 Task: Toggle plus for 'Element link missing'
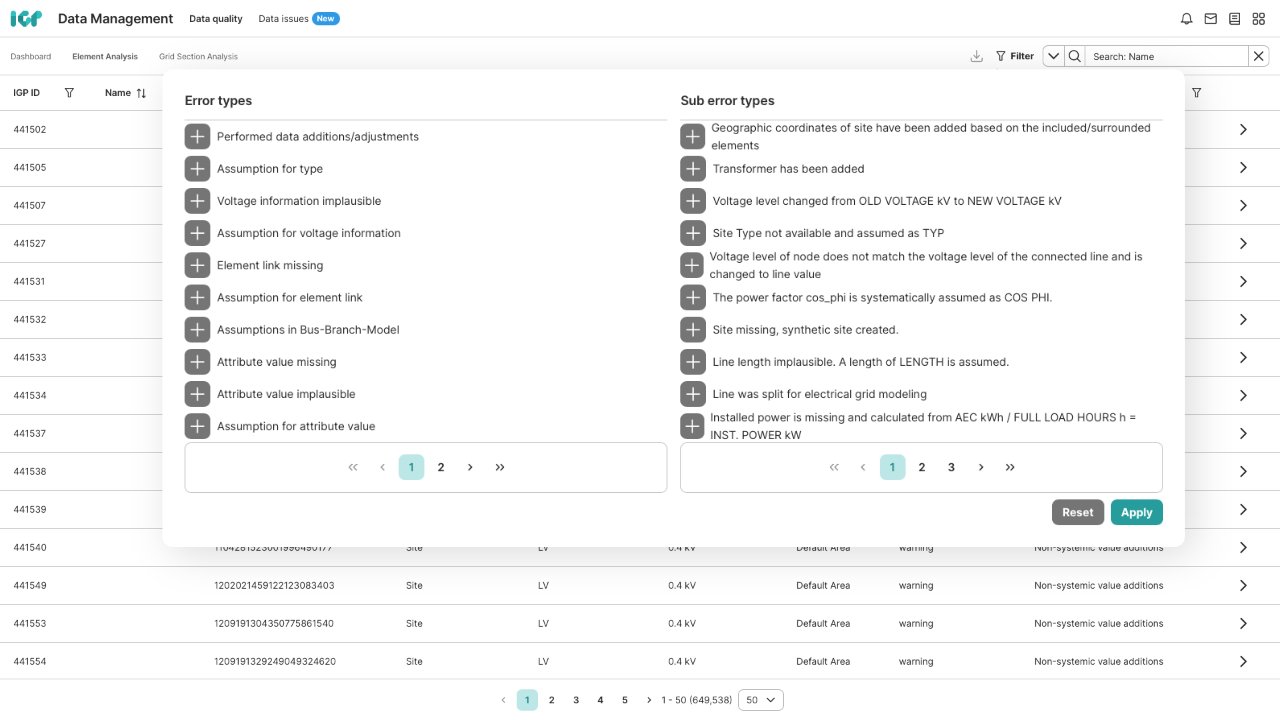[x=197, y=265]
